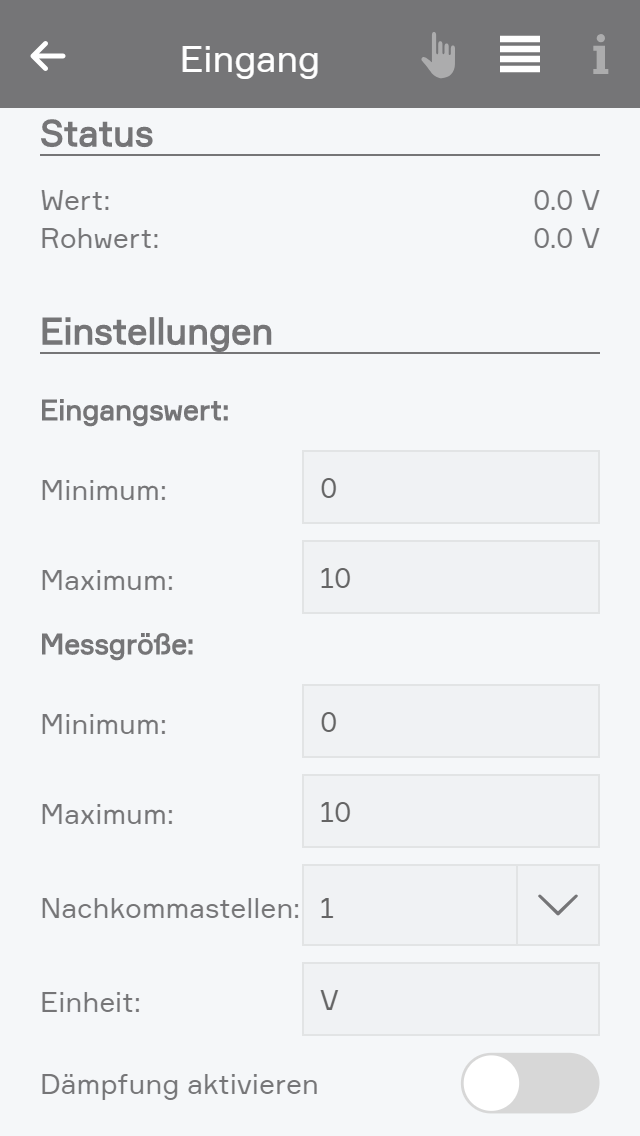Toggle the Dämpfung aktivieren switch
The image size is (640, 1136).
530,1083
